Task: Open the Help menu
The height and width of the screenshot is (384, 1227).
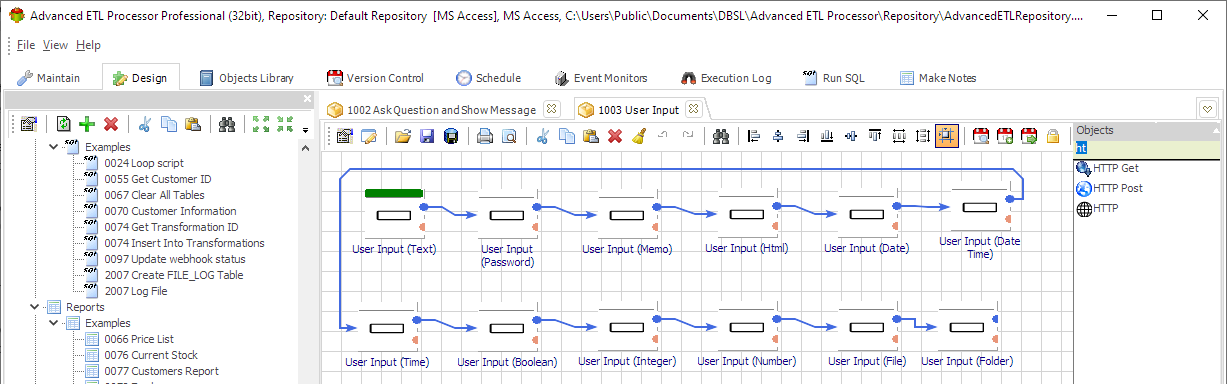Action: point(89,45)
